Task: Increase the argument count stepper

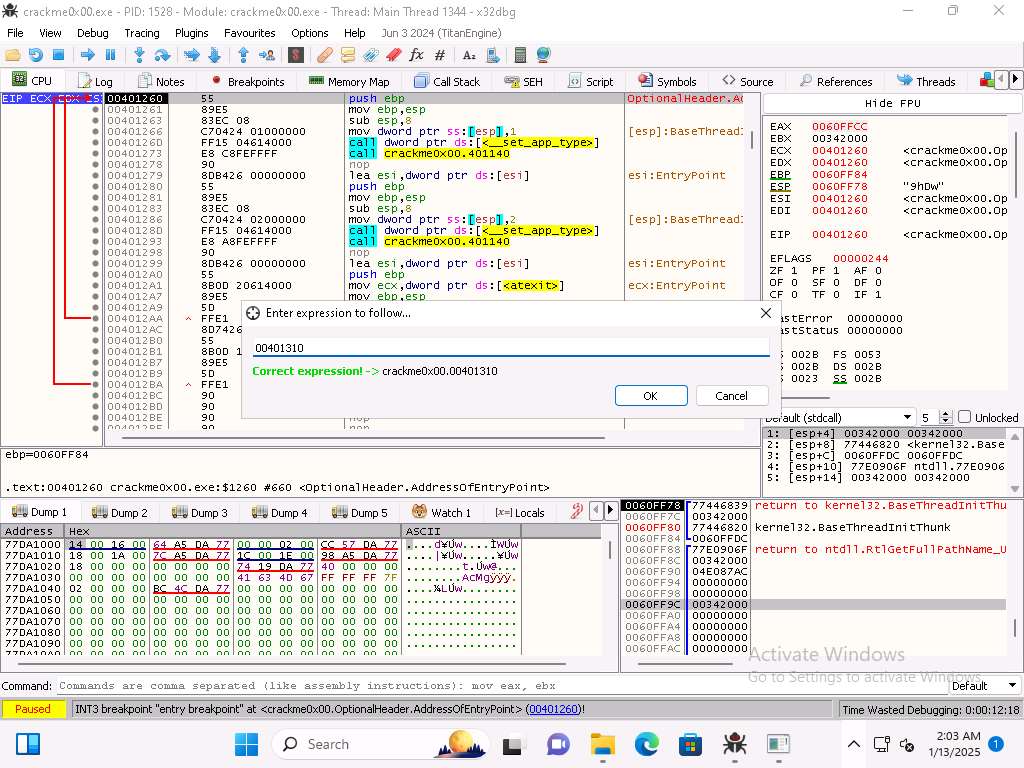Action: pos(946,413)
